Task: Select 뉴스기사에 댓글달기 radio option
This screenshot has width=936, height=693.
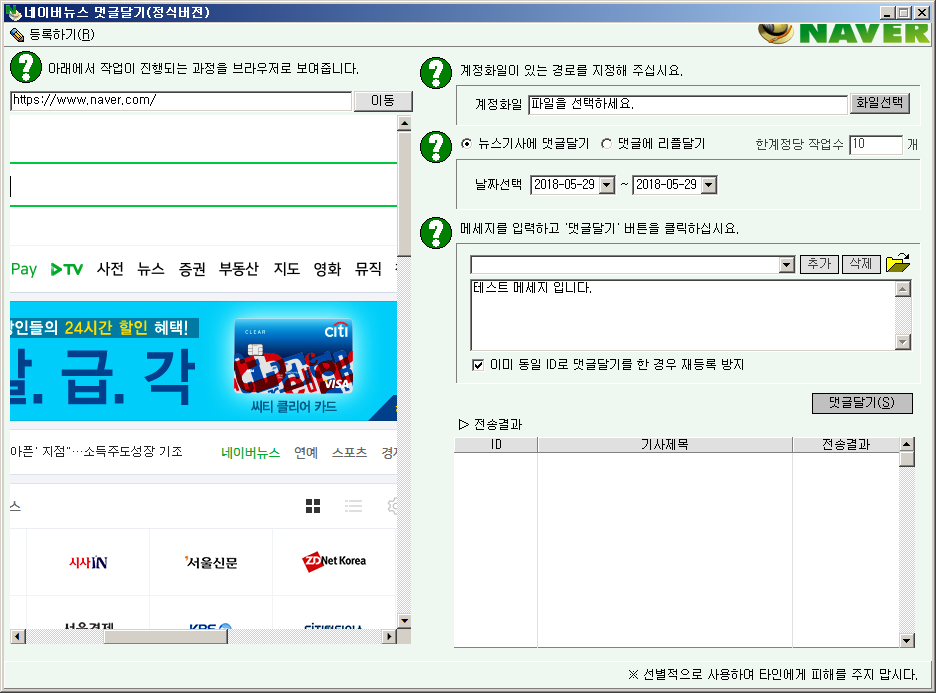Action: pyautogui.click(x=466, y=144)
